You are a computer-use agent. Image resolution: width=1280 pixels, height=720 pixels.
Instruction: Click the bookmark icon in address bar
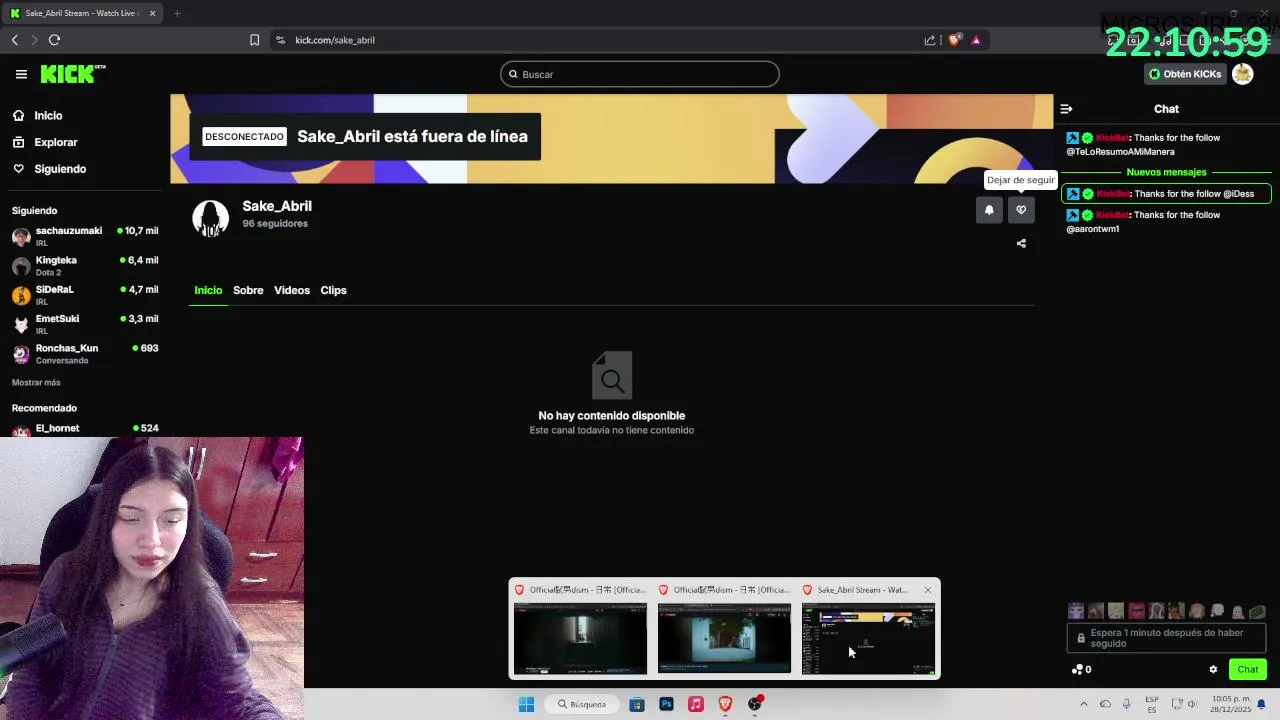click(x=254, y=40)
